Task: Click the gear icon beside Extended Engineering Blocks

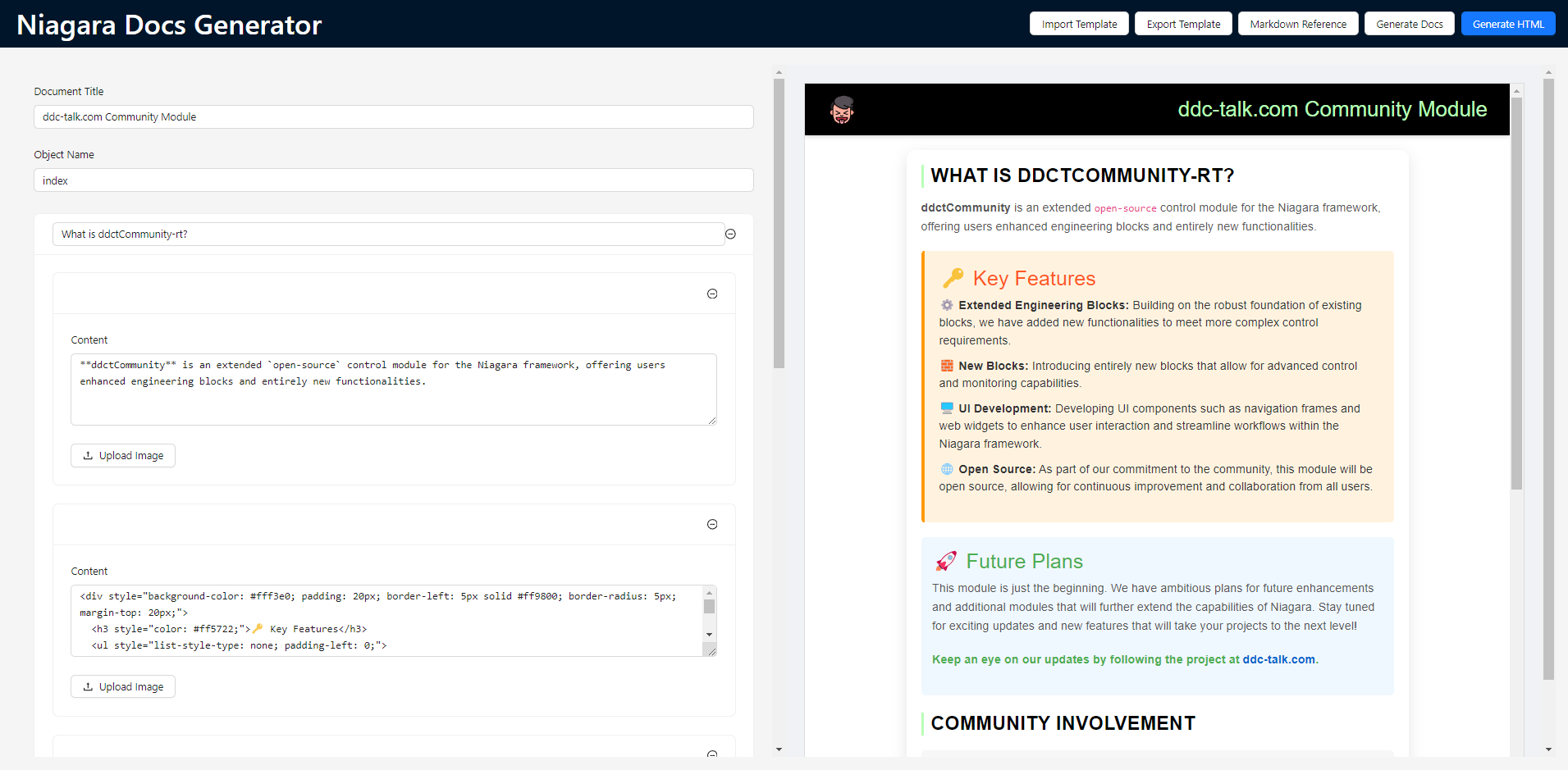Action: [x=947, y=305]
